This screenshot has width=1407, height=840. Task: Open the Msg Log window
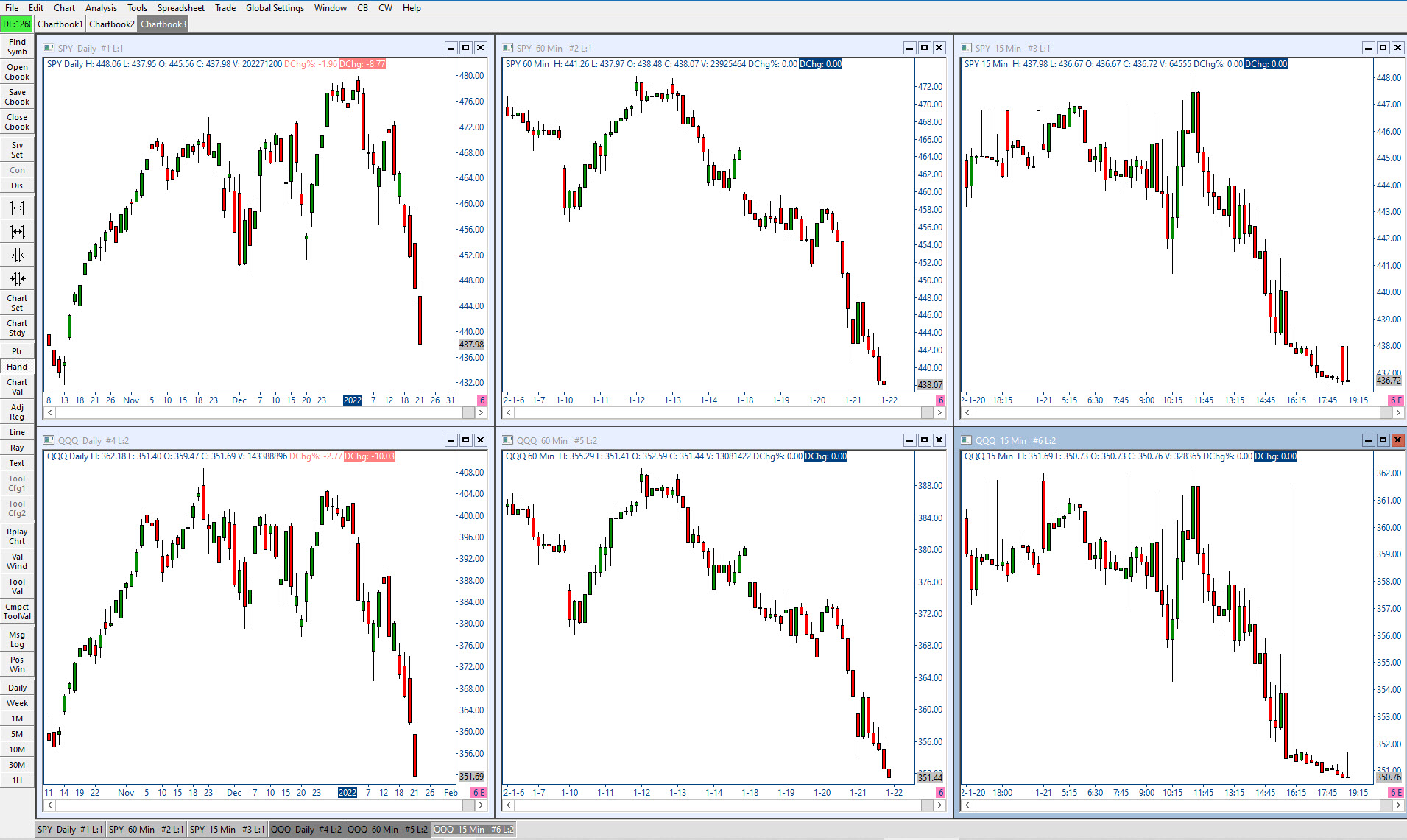click(17, 639)
